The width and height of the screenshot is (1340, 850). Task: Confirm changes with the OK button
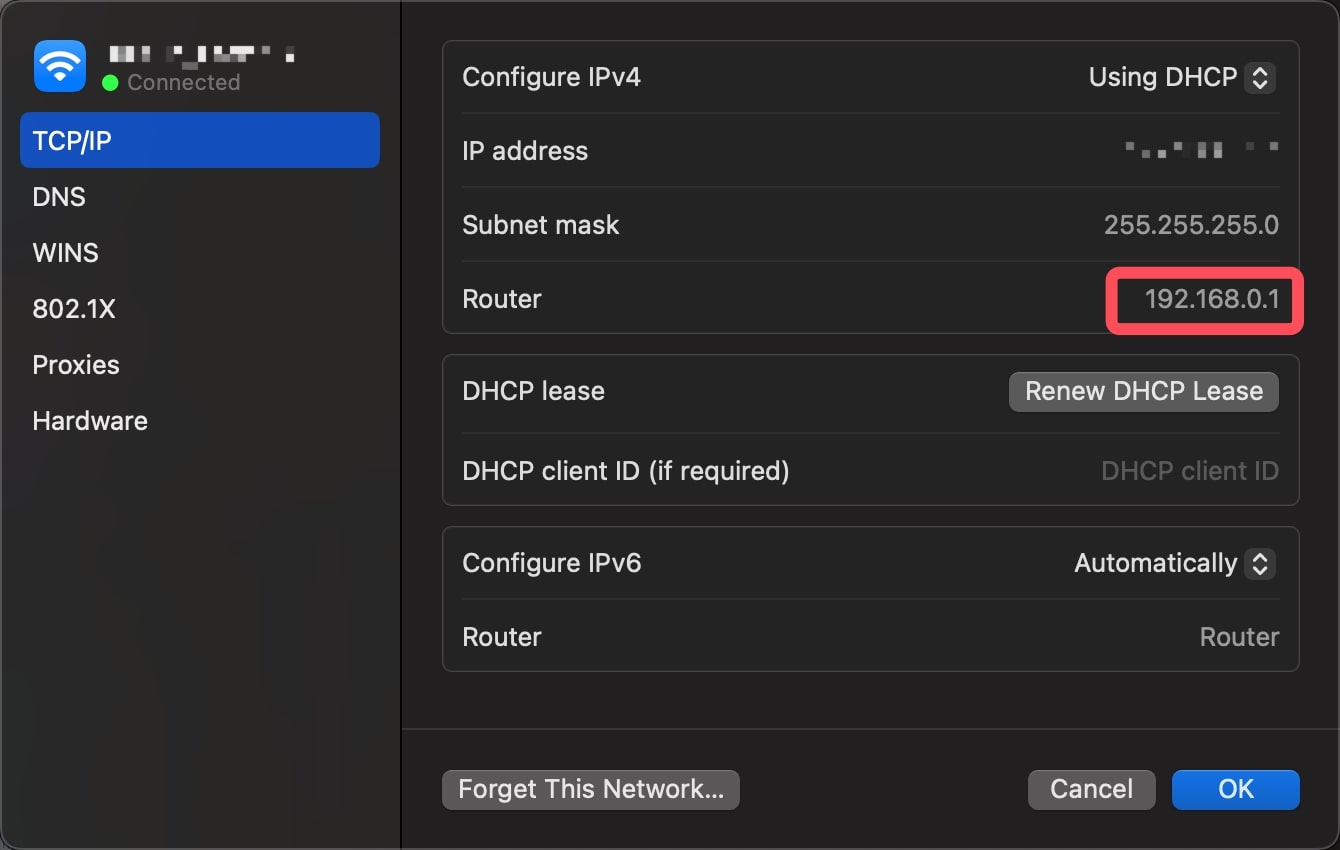pyautogui.click(x=1235, y=789)
